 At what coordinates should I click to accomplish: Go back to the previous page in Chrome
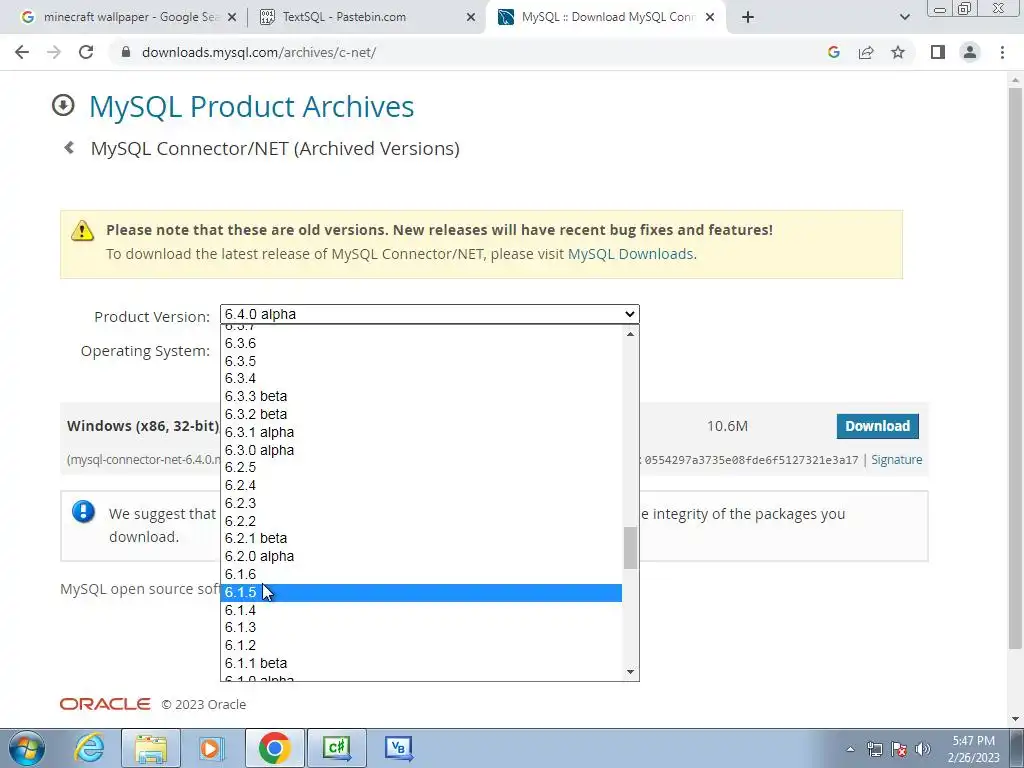point(22,52)
